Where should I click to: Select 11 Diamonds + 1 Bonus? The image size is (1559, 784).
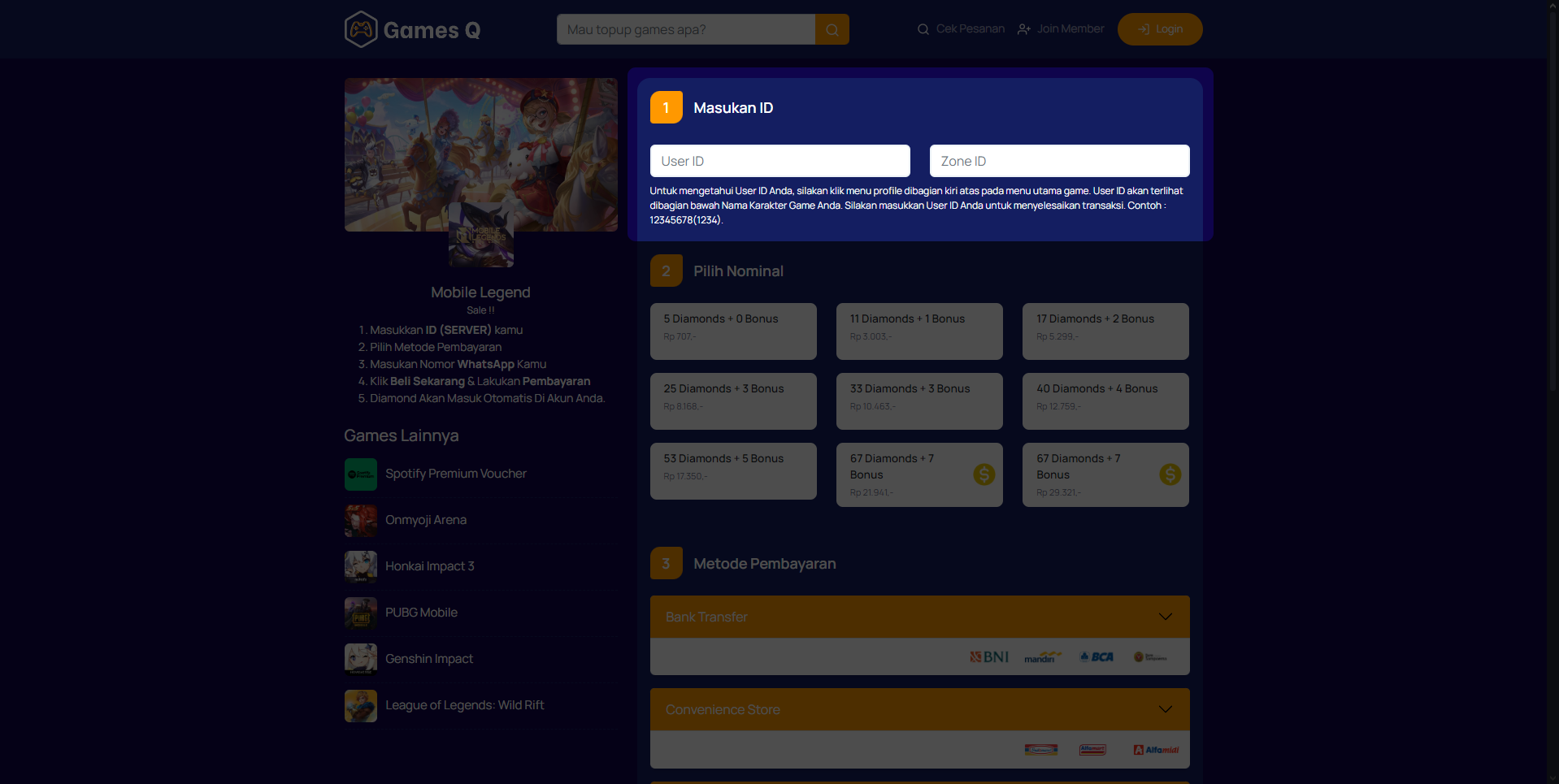tap(919, 331)
